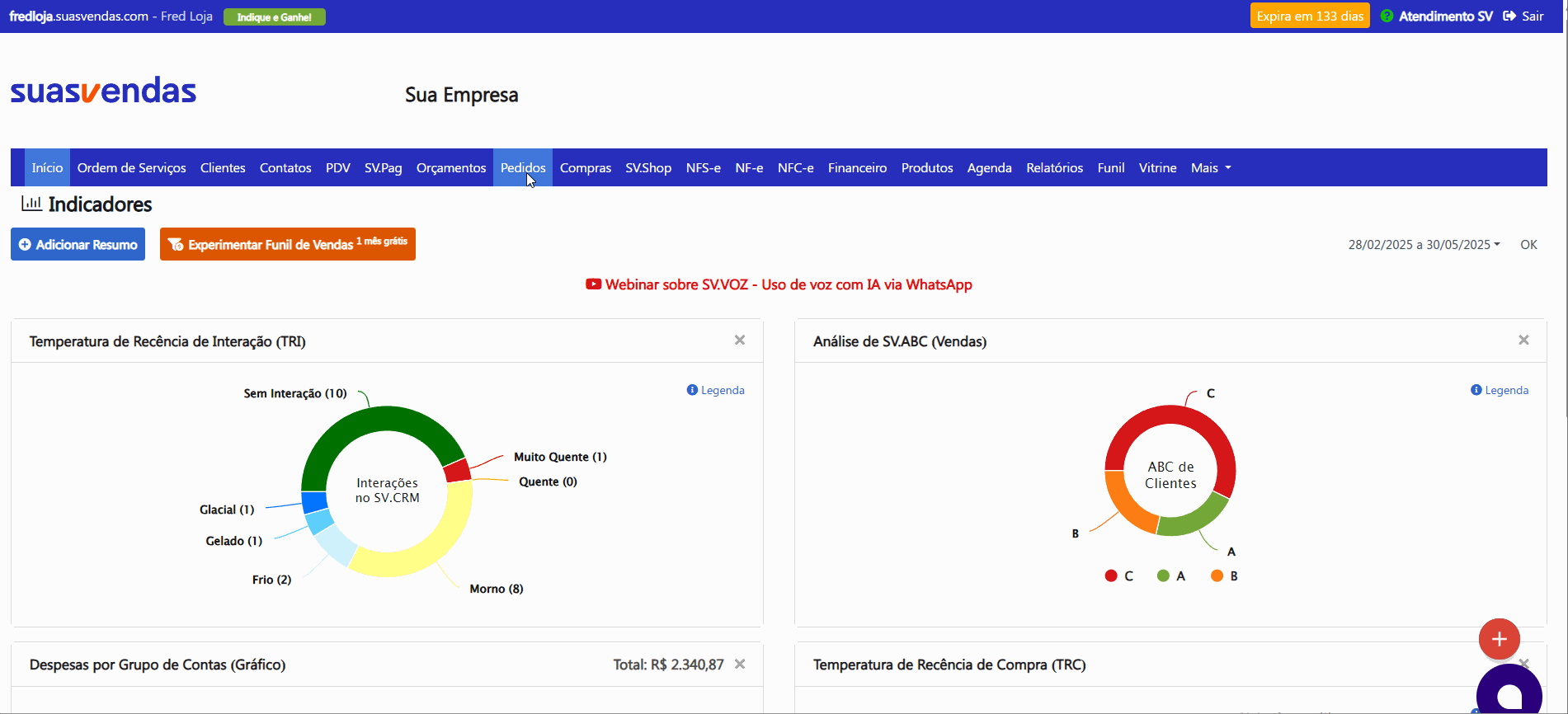Toggle the A legend item in ABC chart
Screen dimensions: 1568x714
[1171, 575]
